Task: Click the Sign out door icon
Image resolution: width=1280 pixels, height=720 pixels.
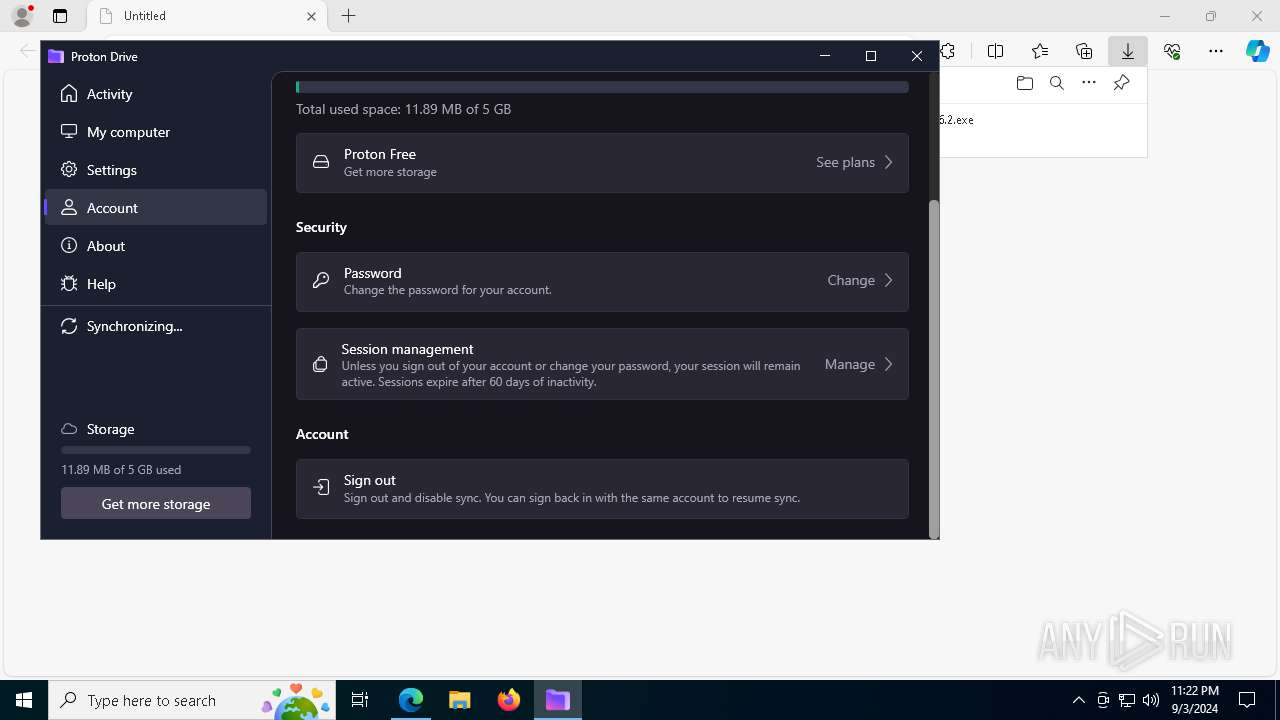Action: (x=321, y=488)
